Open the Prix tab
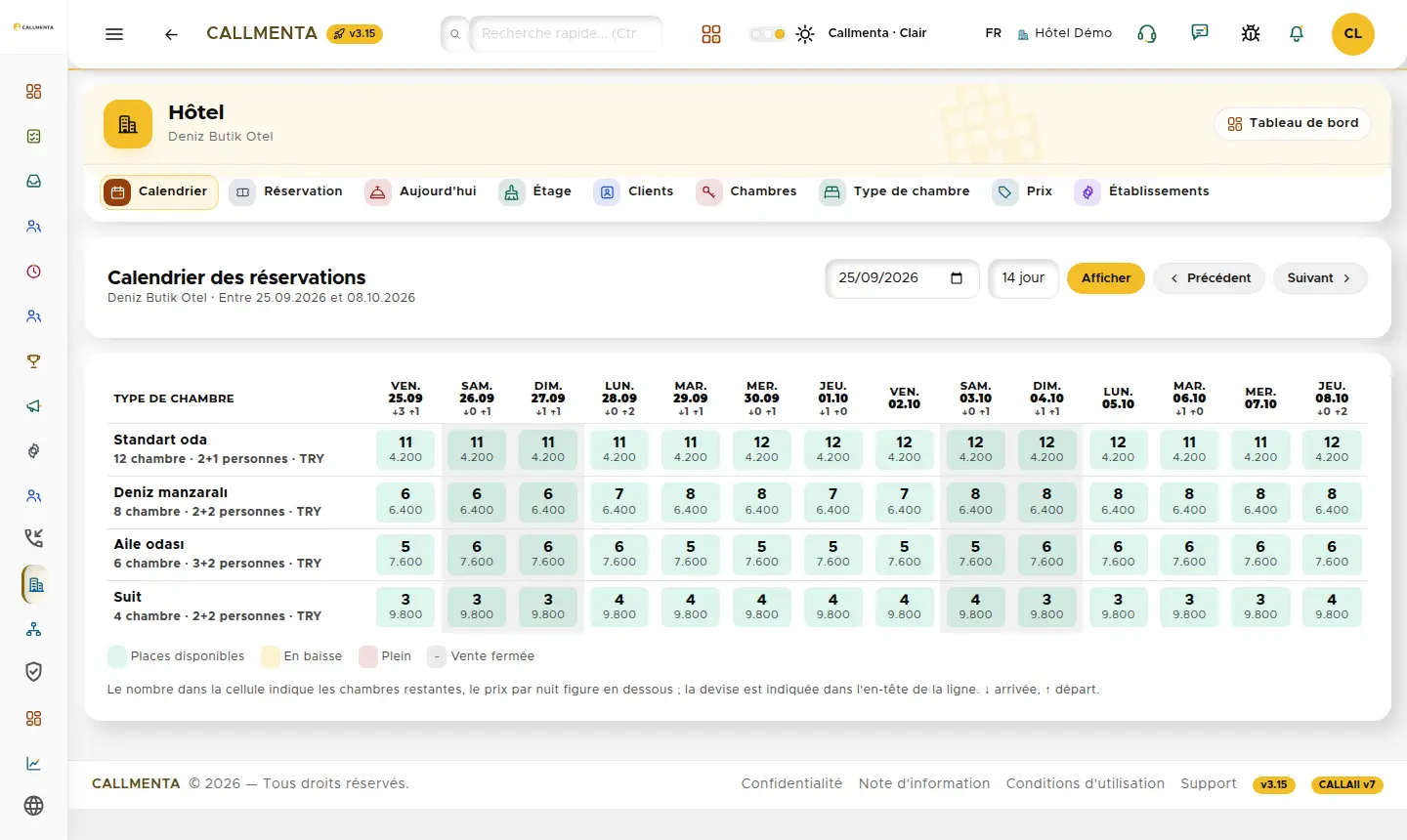Screen dimensions: 1407x840 tap(1023, 191)
